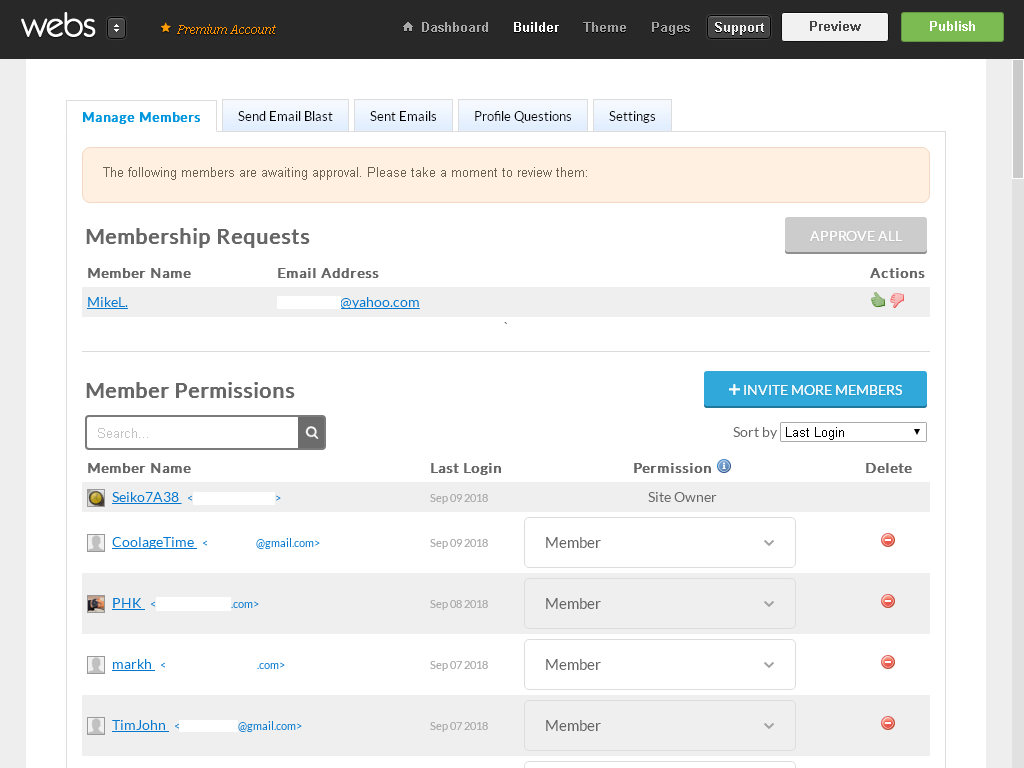Screen dimensions: 1024x768
Task: Expand permission dropdown for PHK
Action: pos(659,604)
